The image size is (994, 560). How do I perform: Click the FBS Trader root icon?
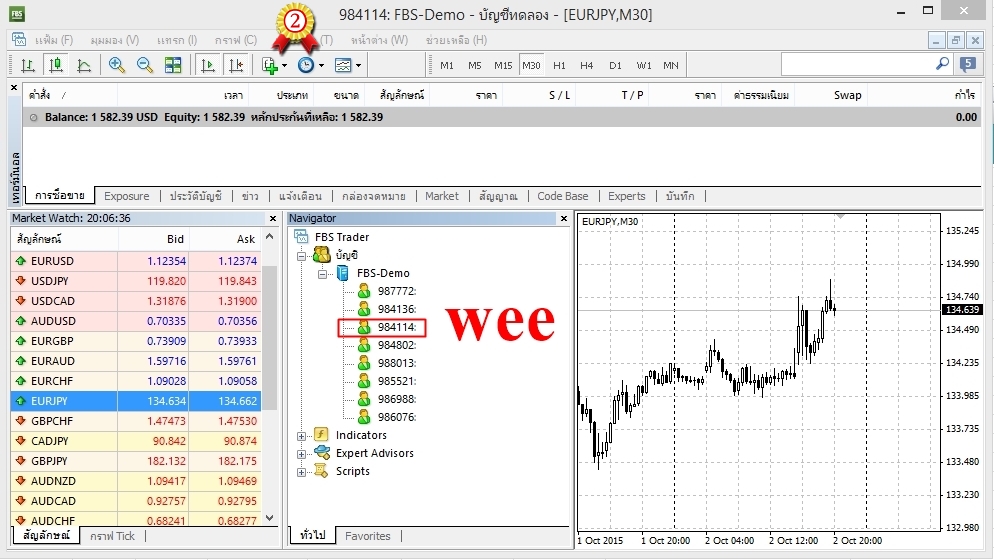coord(301,237)
